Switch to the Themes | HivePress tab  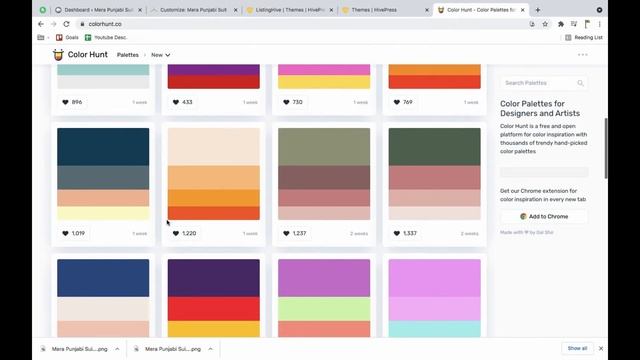(x=386, y=10)
